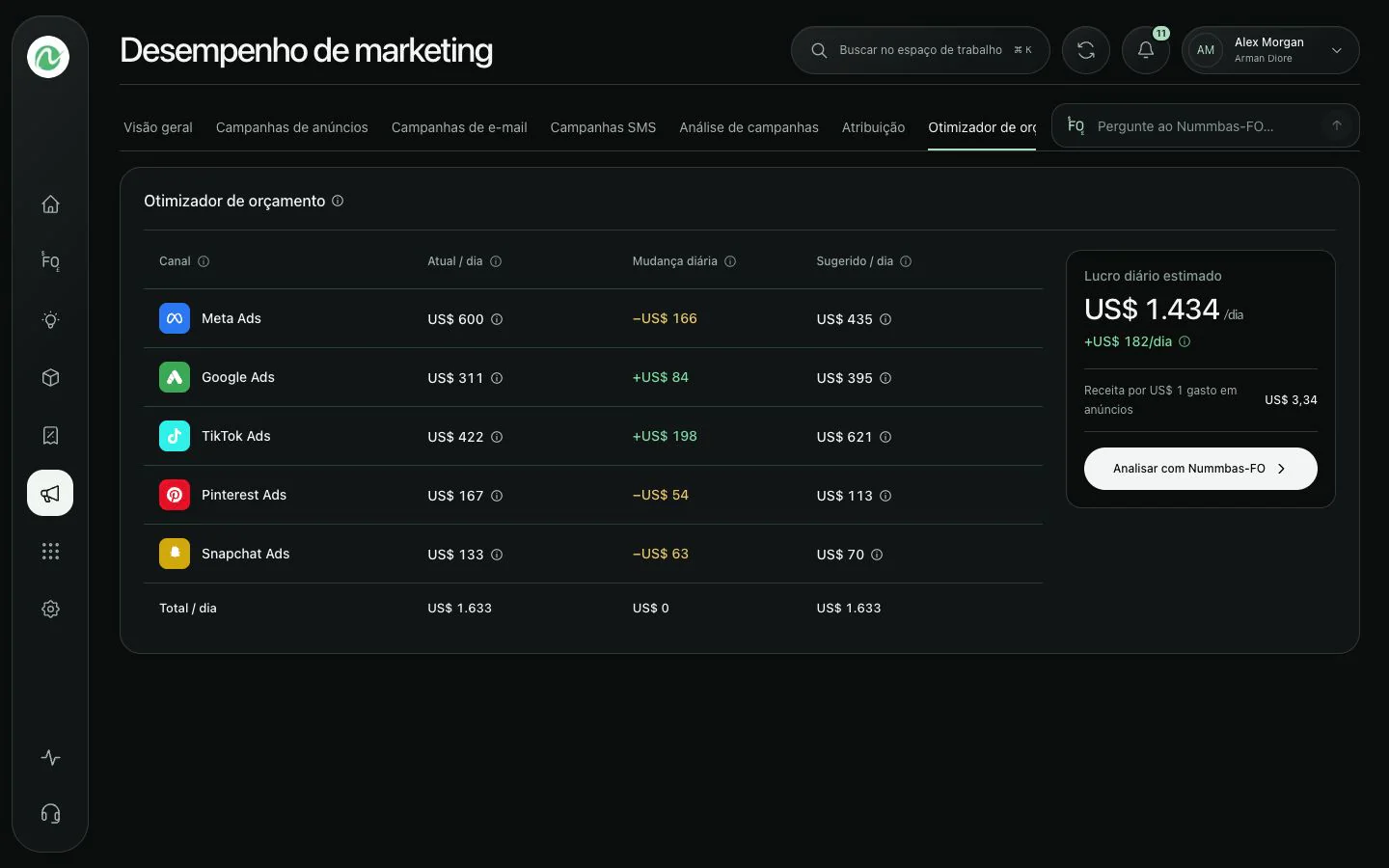Click info icon beside US$ 621
The image size is (1389, 868).
[x=885, y=437]
